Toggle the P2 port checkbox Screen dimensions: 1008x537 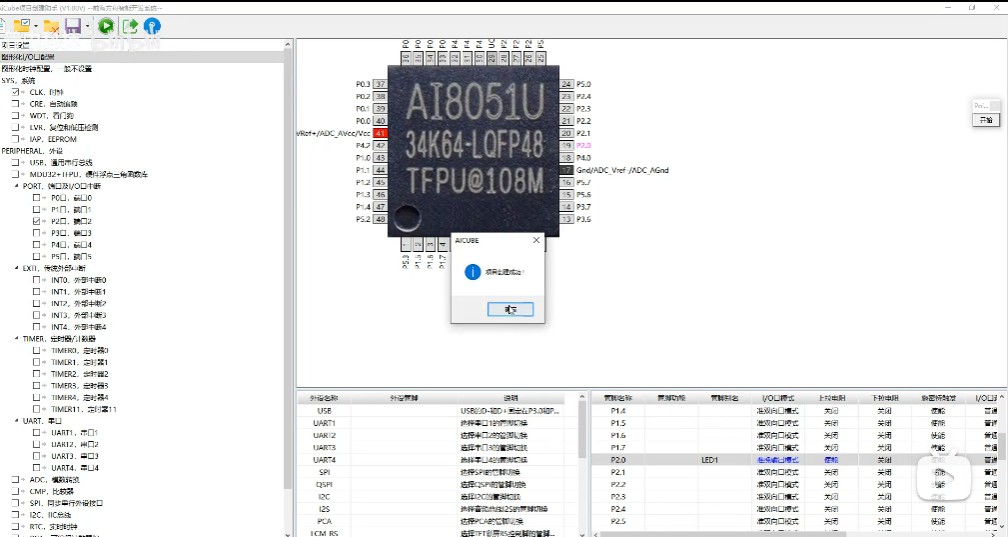(x=37, y=221)
